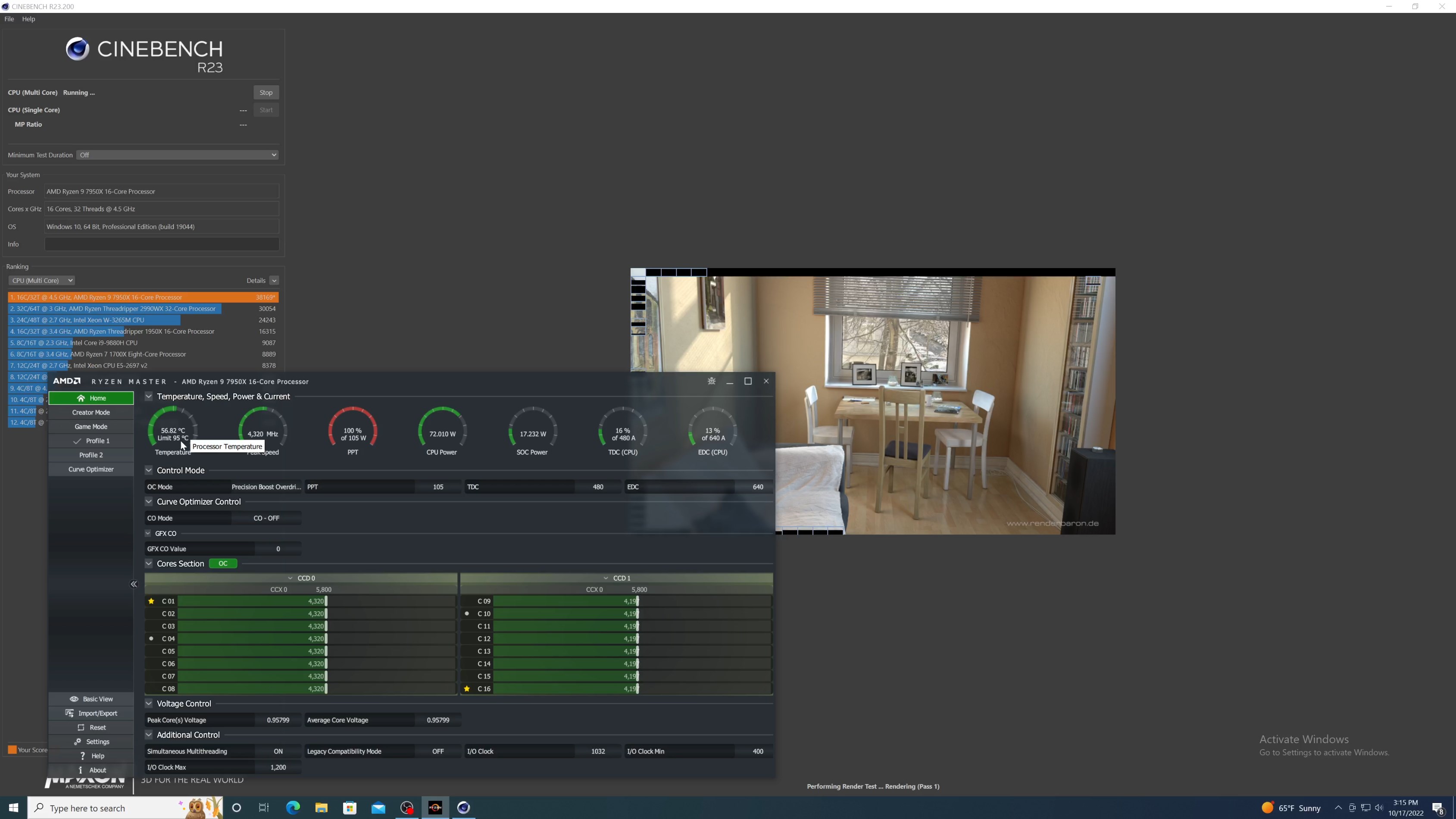This screenshot has width=1456, height=819.
Task: Switch to Profile 2
Action: tap(91, 454)
